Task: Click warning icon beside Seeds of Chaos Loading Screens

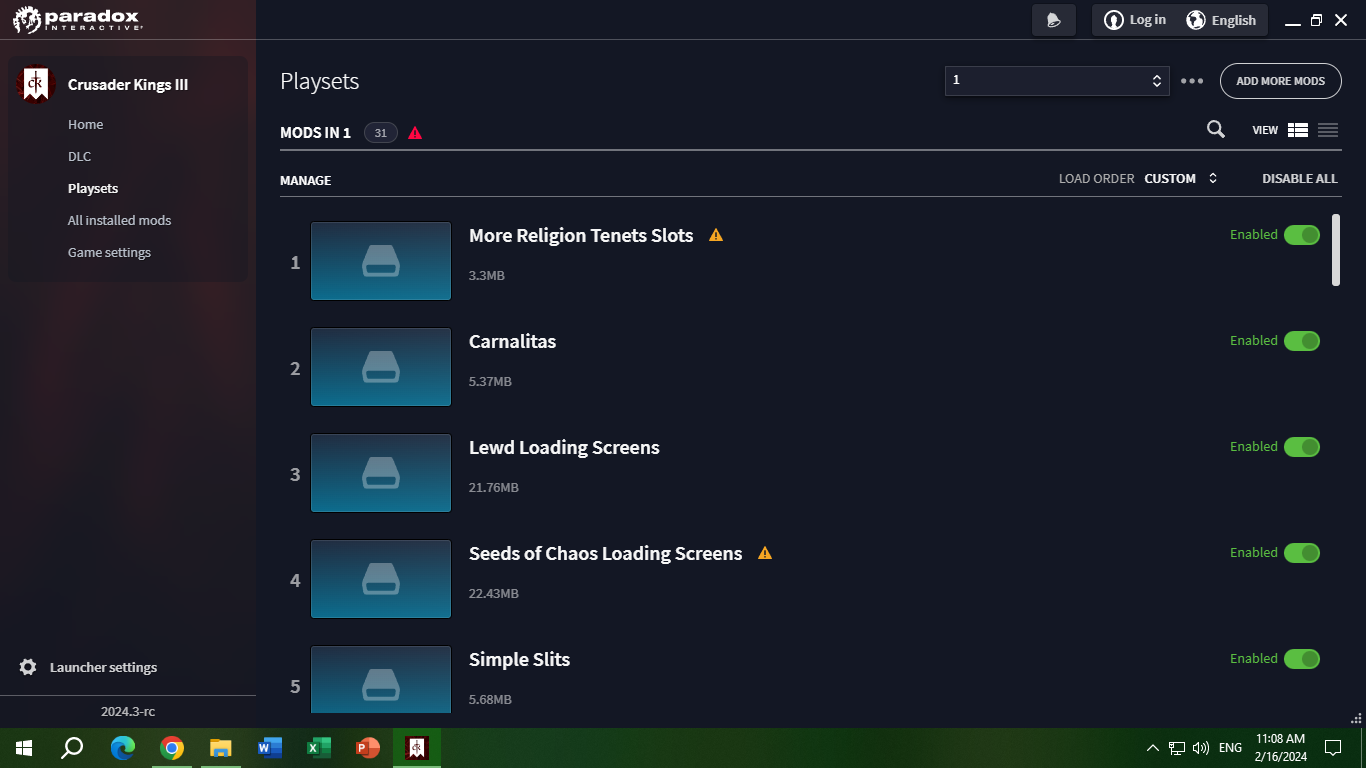Action: pyautogui.click(x=765, y=553)
